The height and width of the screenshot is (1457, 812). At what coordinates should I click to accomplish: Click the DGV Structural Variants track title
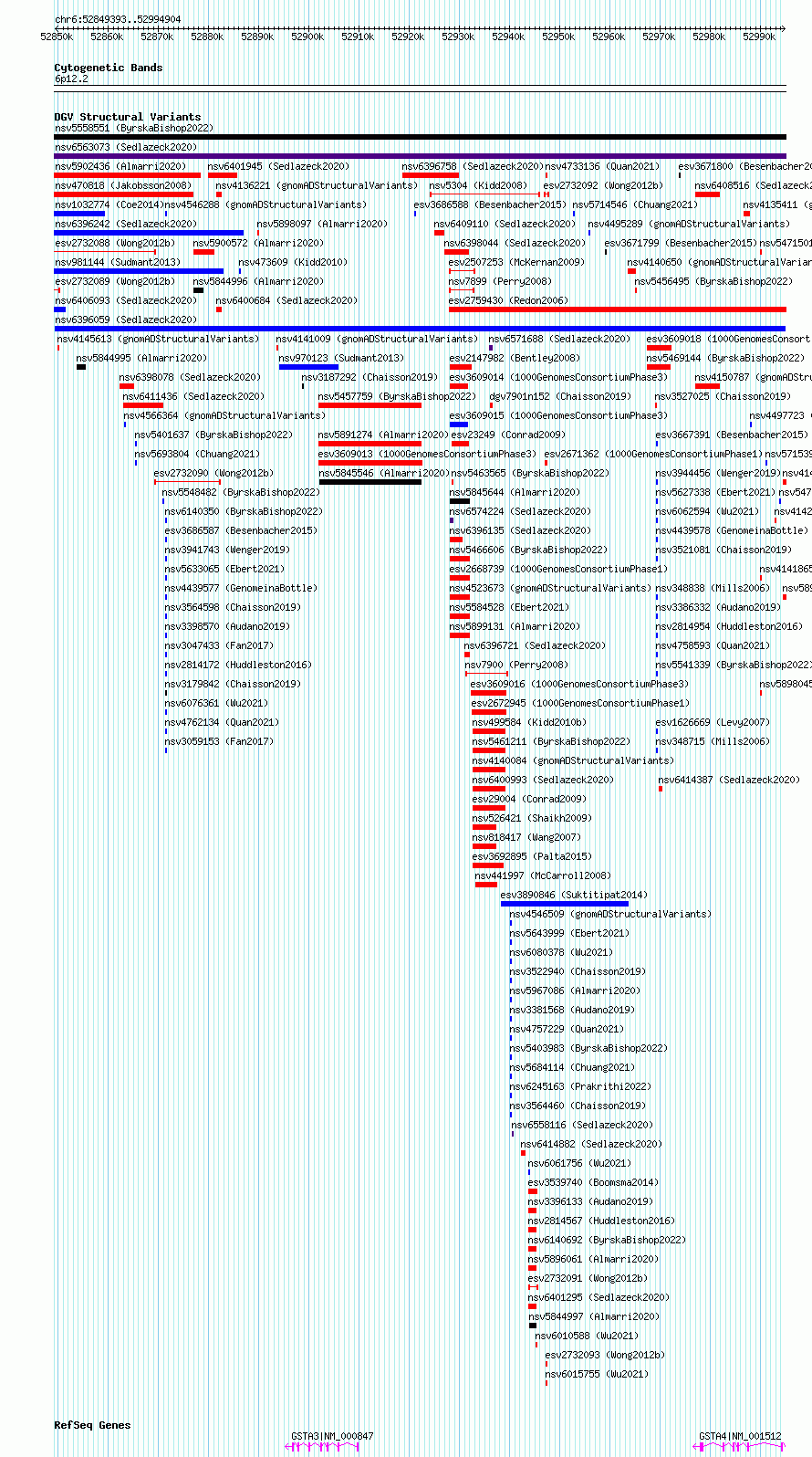(128, 117)
